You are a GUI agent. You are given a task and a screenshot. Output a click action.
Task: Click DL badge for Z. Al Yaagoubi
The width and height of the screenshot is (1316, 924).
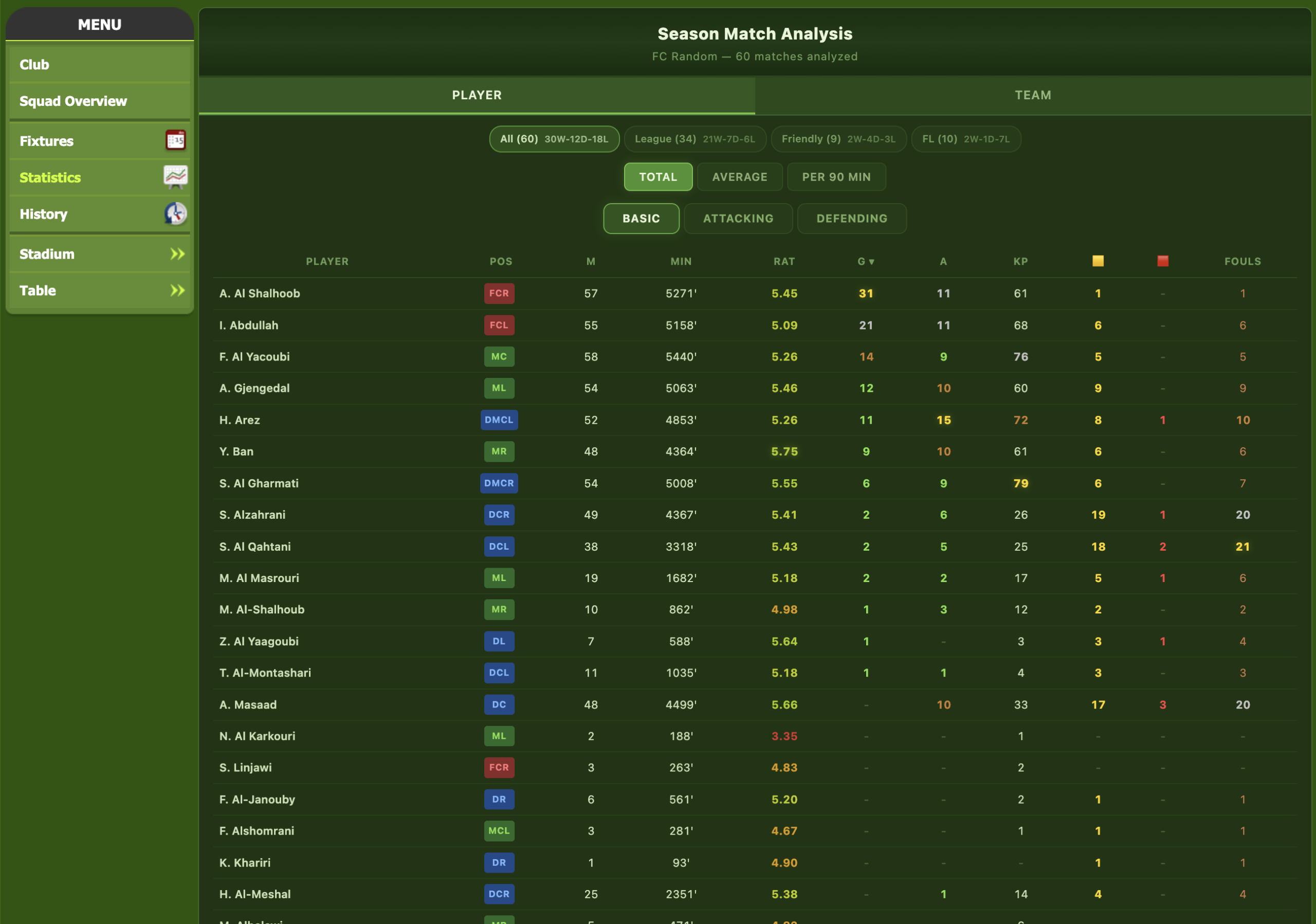[x=499, y=641]
